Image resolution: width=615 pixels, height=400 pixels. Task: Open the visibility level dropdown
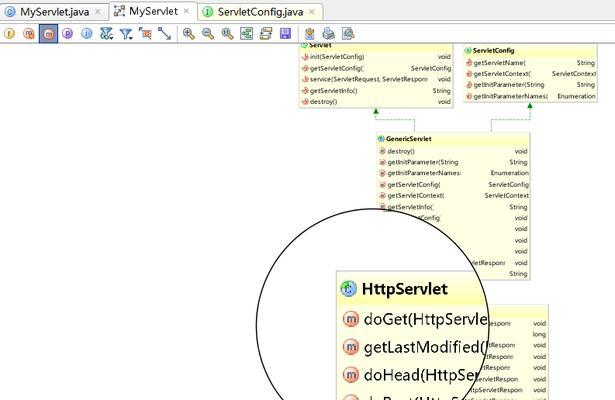[x=106, y=34]
